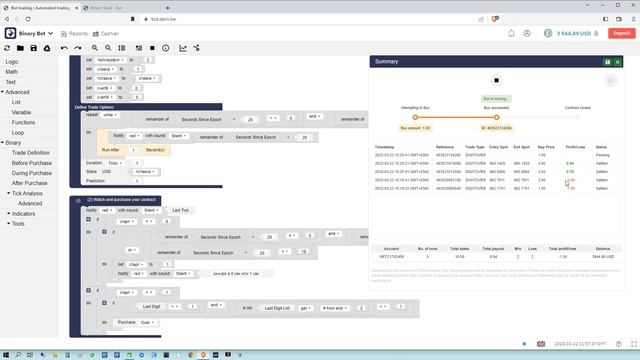
Task: Select the Text toolbox category
Action: [11, 82]
